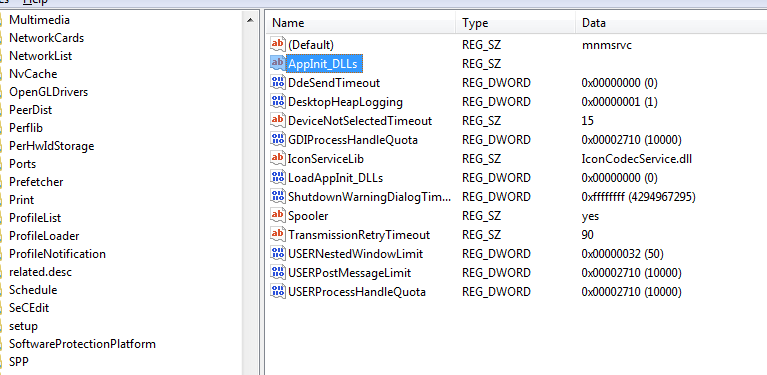The height and width of the screenshot is (375, 767).
Task: Click the 0x00000001 (1) data value
Action: tap(619, 102)
